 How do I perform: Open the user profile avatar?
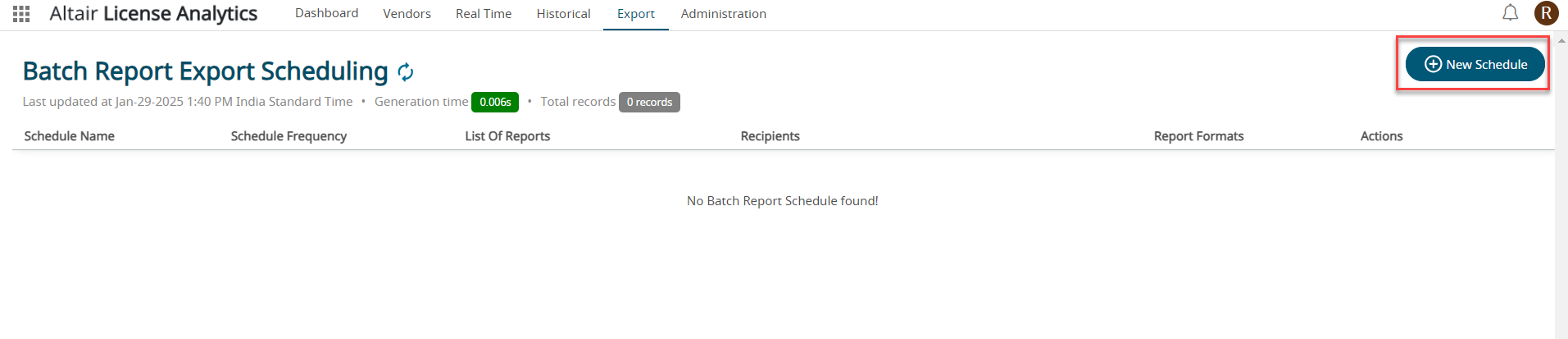(1546, 13)
